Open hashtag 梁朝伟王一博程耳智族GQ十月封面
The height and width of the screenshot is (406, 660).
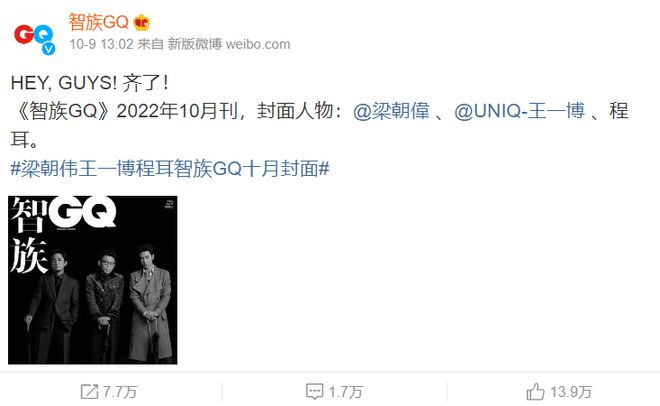click(170, 169)
